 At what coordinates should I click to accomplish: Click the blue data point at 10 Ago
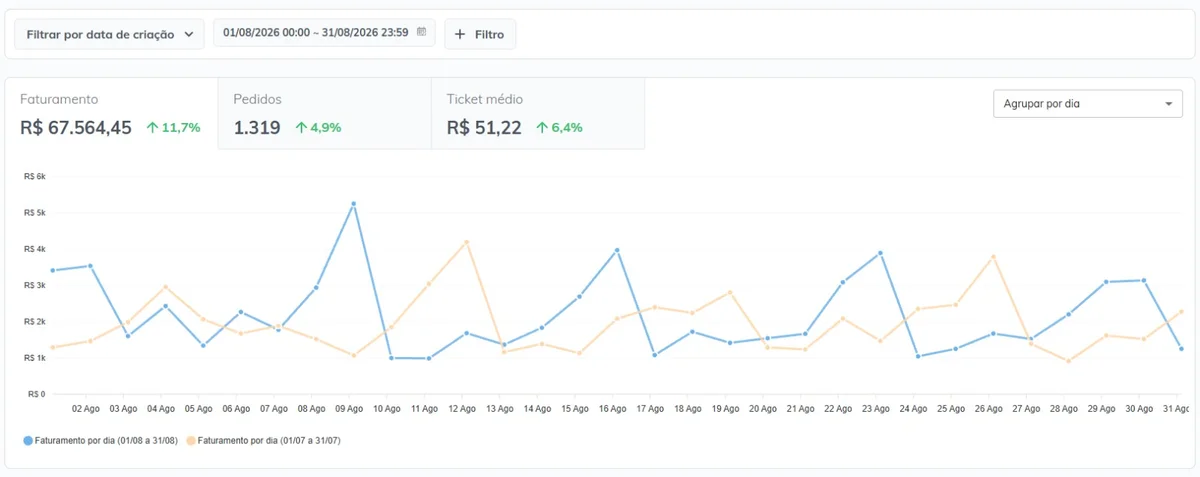tap(391, 358)
